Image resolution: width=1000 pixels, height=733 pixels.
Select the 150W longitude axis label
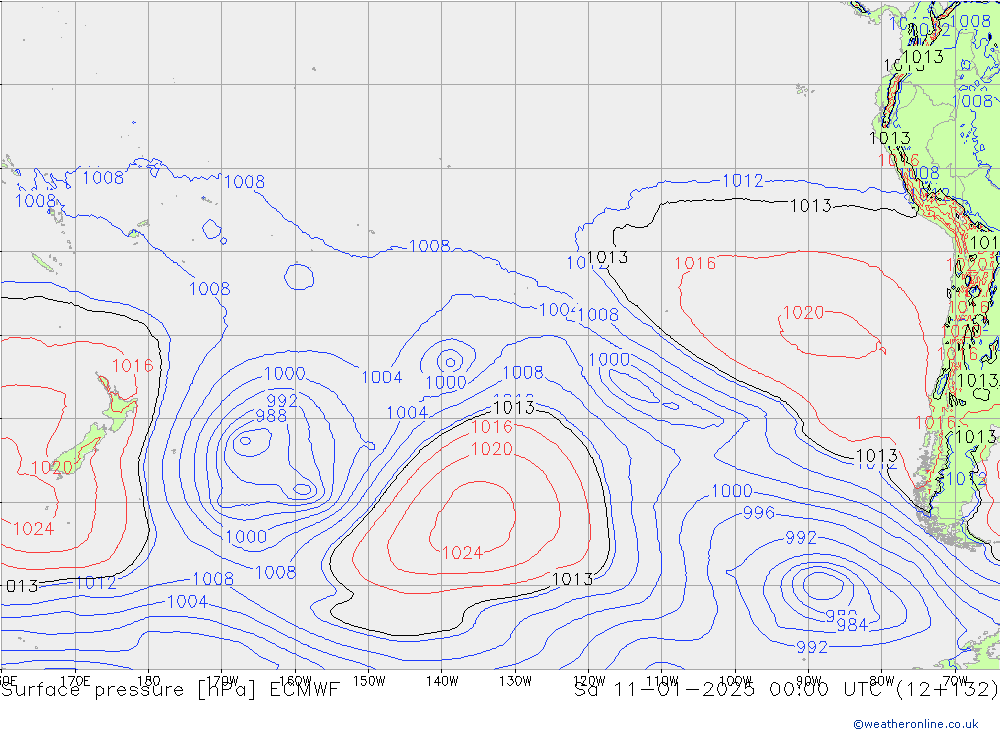pos(369,680)
